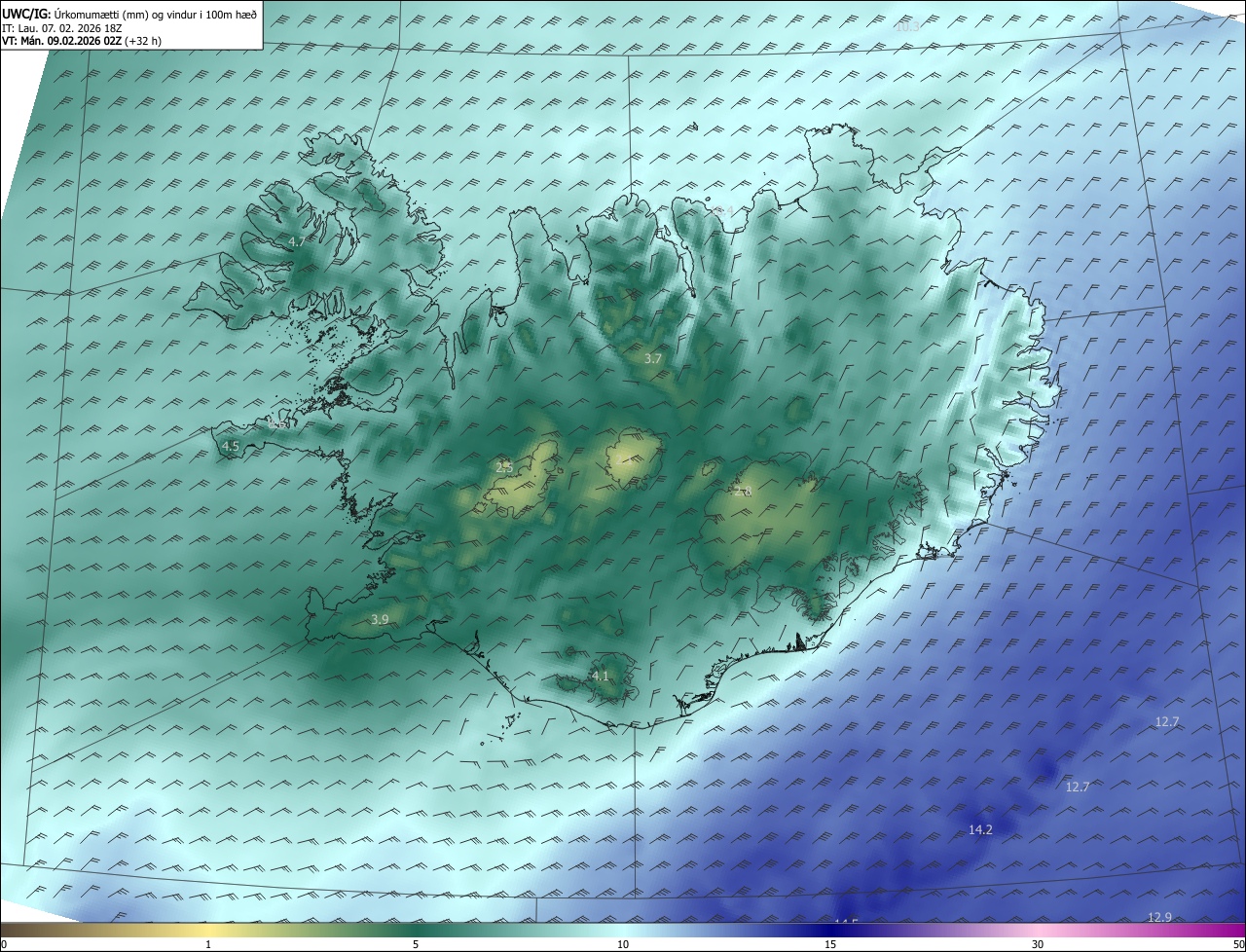Click the 10.3 value at the map top

click(x=906, y=26)
